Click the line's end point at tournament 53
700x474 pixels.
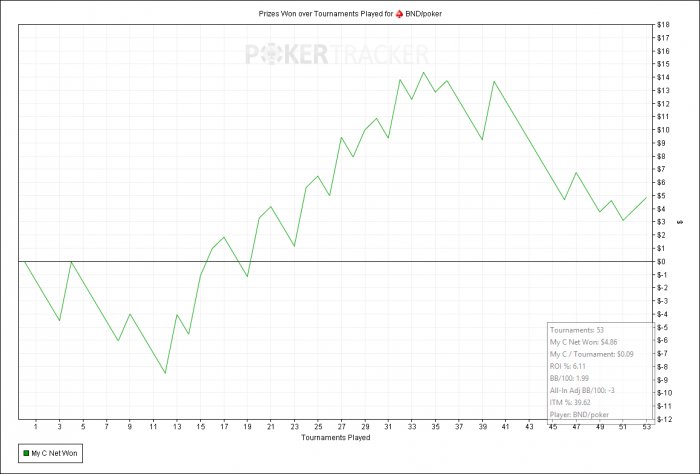click(646, 198)
